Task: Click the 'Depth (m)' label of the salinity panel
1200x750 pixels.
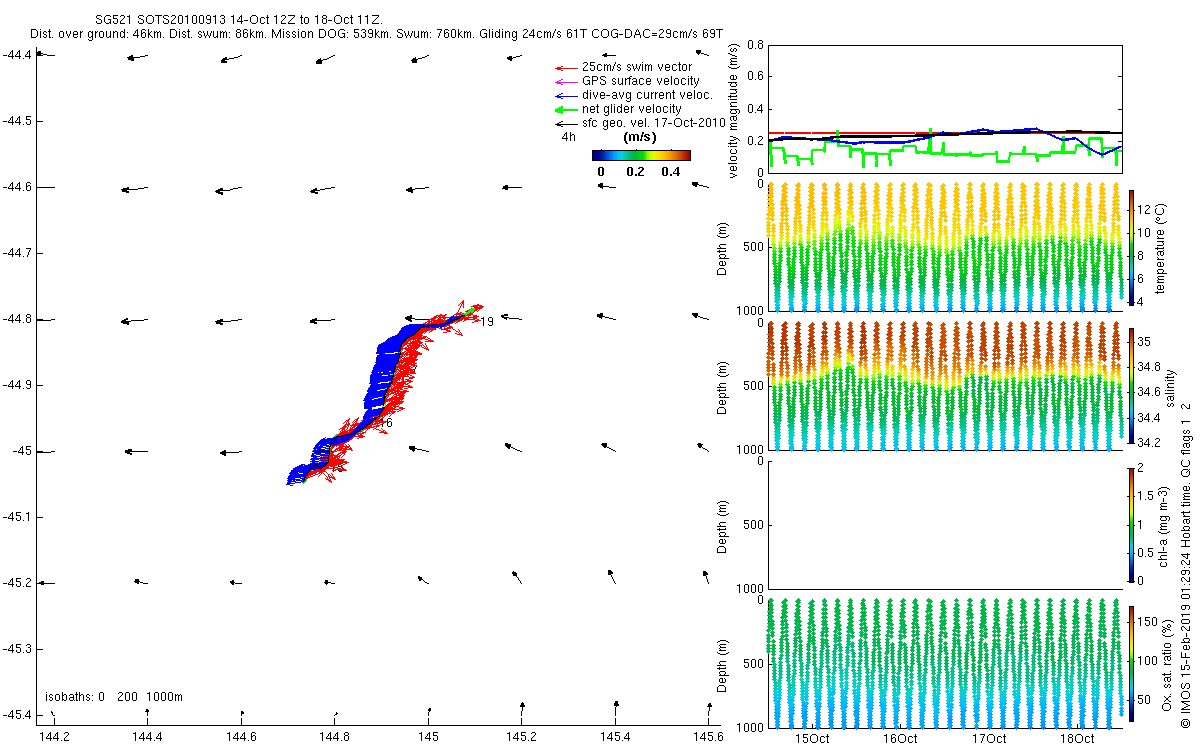Action: tap(723, 386)
